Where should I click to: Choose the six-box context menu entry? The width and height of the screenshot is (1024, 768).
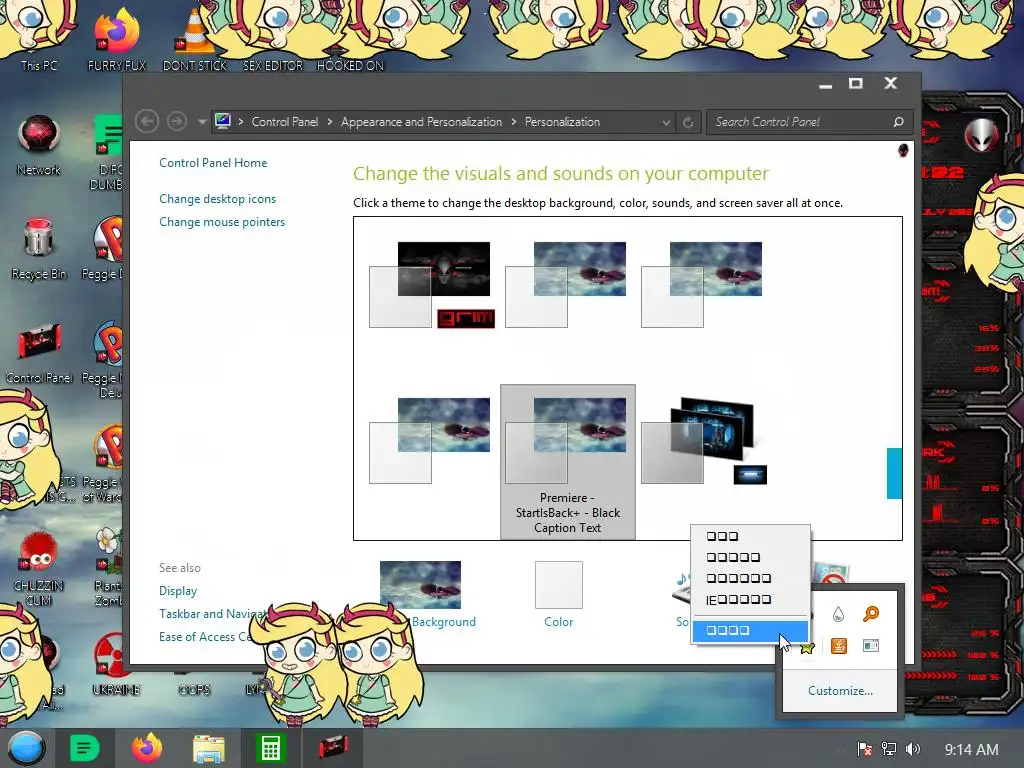(750, 578)
